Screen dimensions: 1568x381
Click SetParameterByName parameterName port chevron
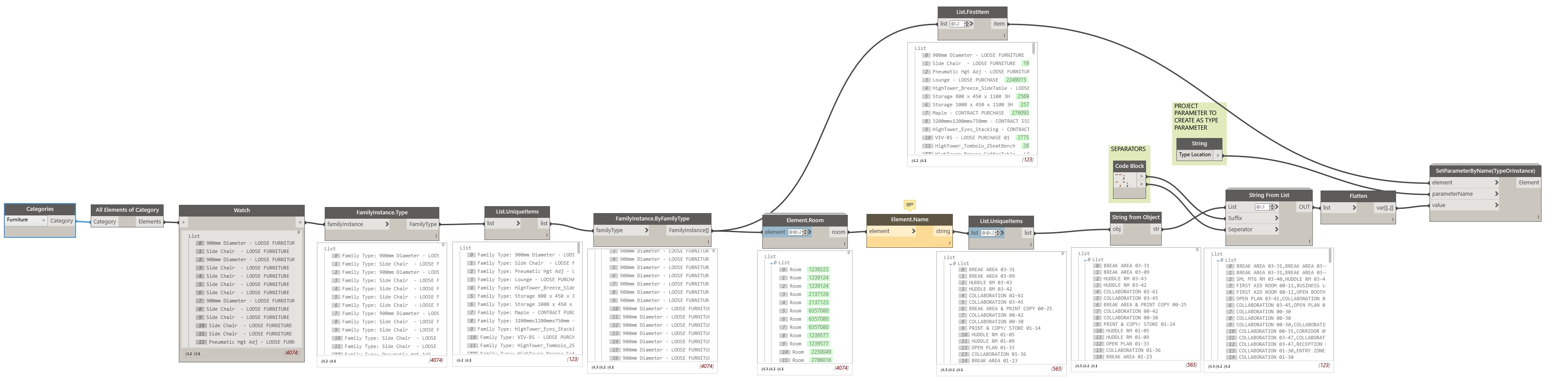[x=1497, y=194]
